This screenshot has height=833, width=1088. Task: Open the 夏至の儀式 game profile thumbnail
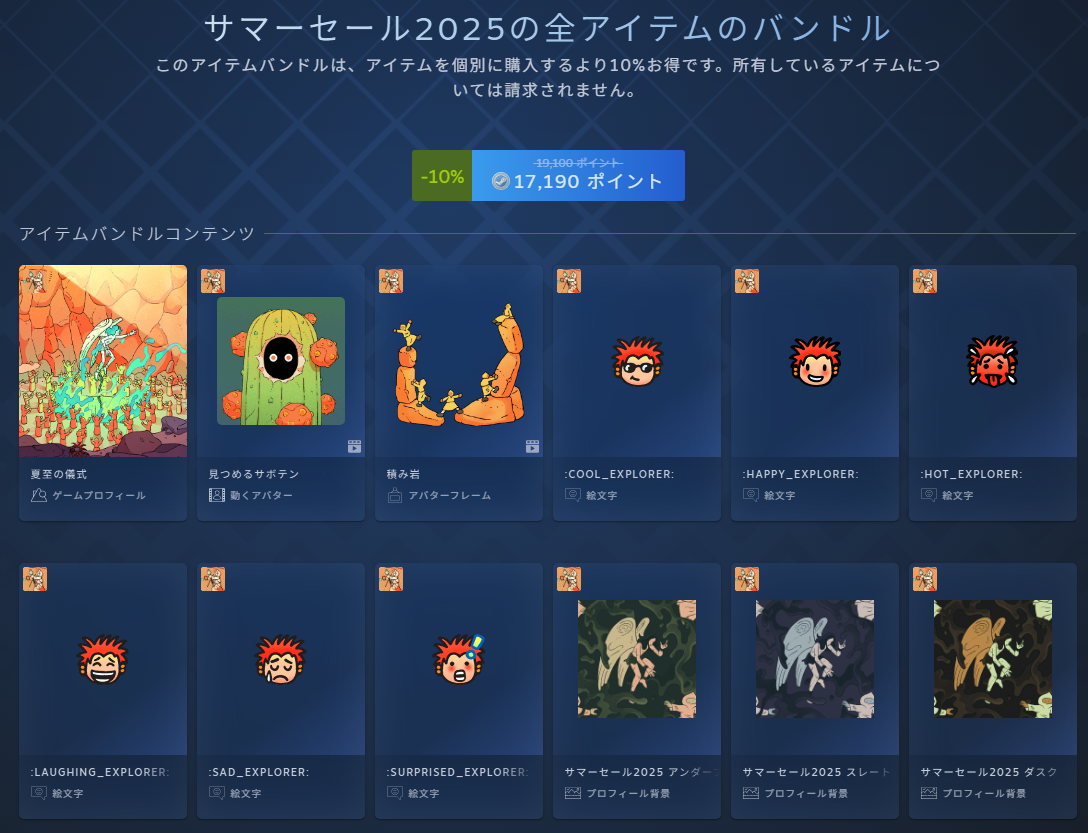(103, 361)
